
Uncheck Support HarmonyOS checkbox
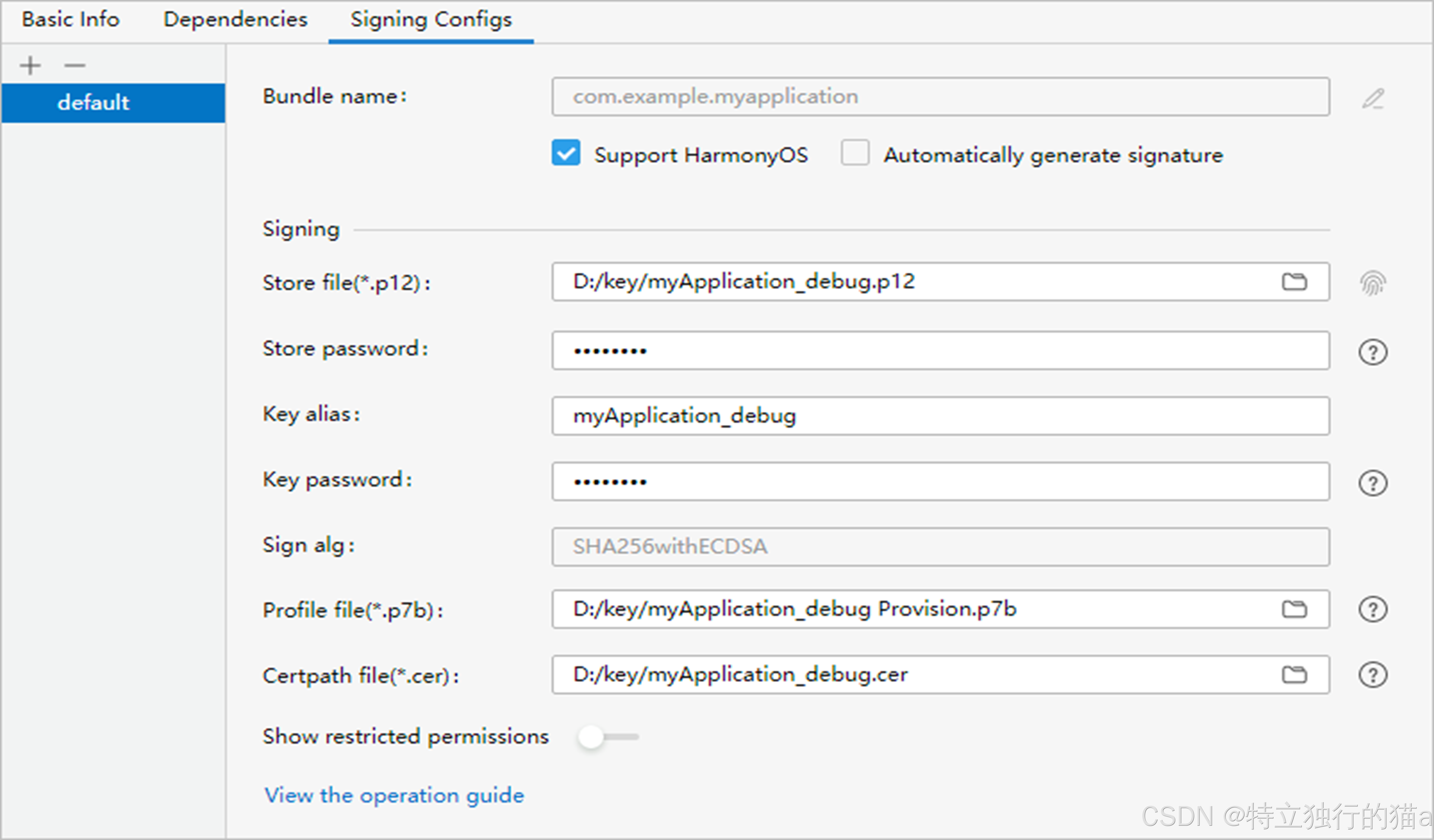coord(566,153)
